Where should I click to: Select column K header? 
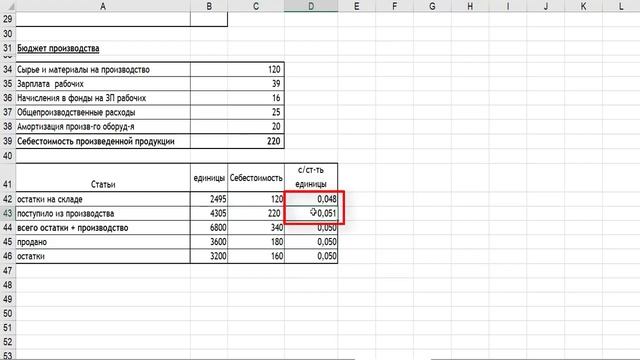[x=583, y=6]
